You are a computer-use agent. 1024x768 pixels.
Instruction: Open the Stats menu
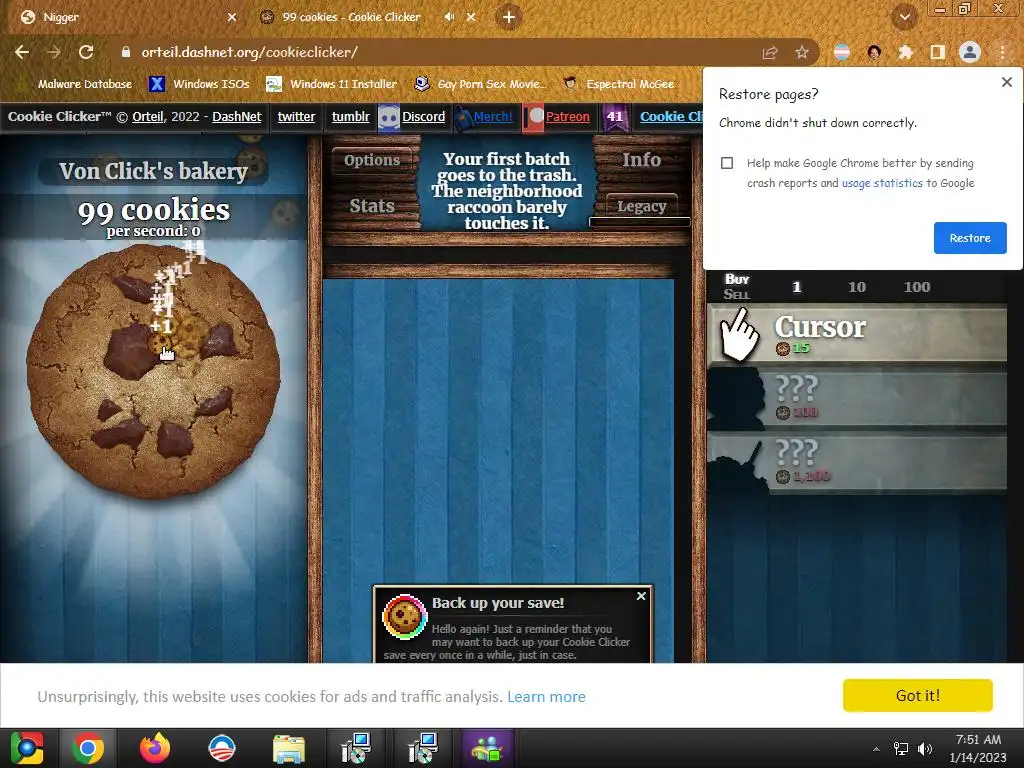coord(372,206)
